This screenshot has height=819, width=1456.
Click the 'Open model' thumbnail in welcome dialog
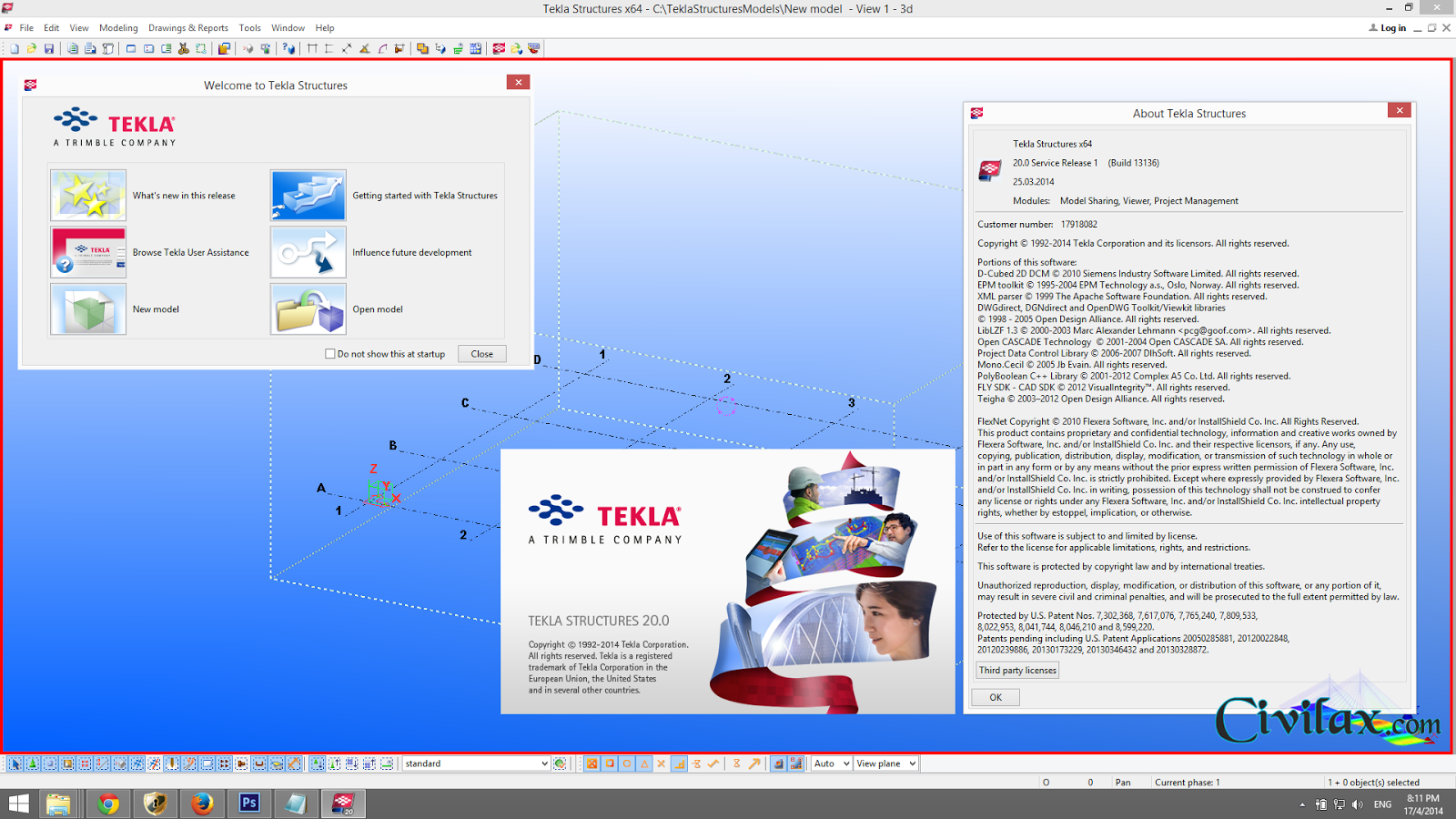[308, 309]
